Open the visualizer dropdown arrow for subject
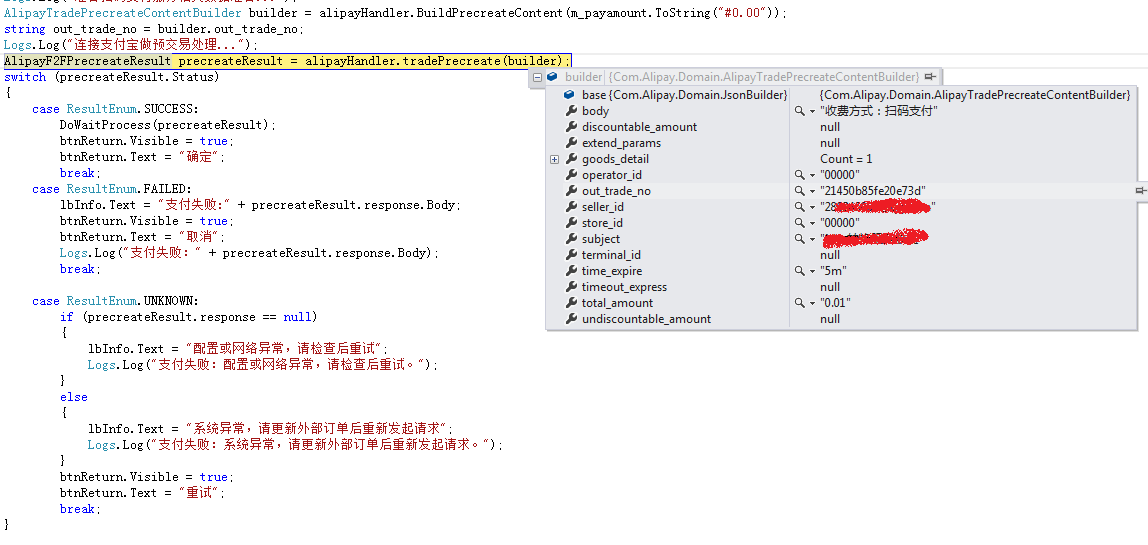1148x545 pixels. [x=812, y=239]
